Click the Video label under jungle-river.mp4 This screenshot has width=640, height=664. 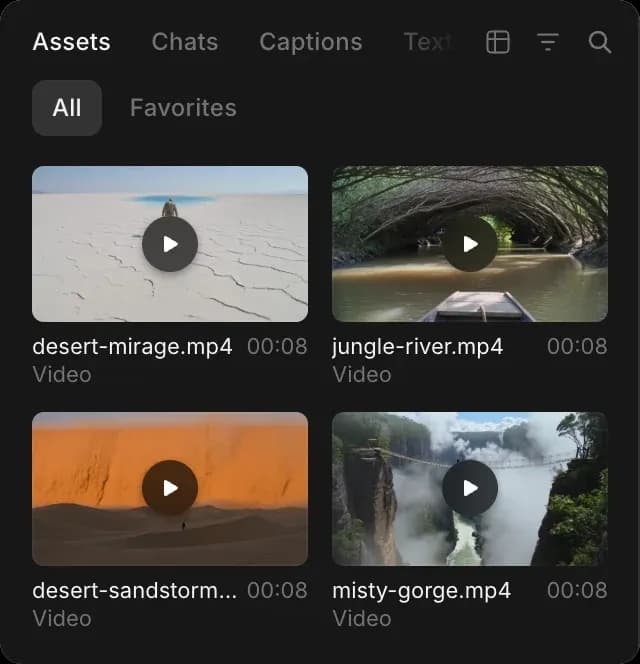click(x=362, y=375)
